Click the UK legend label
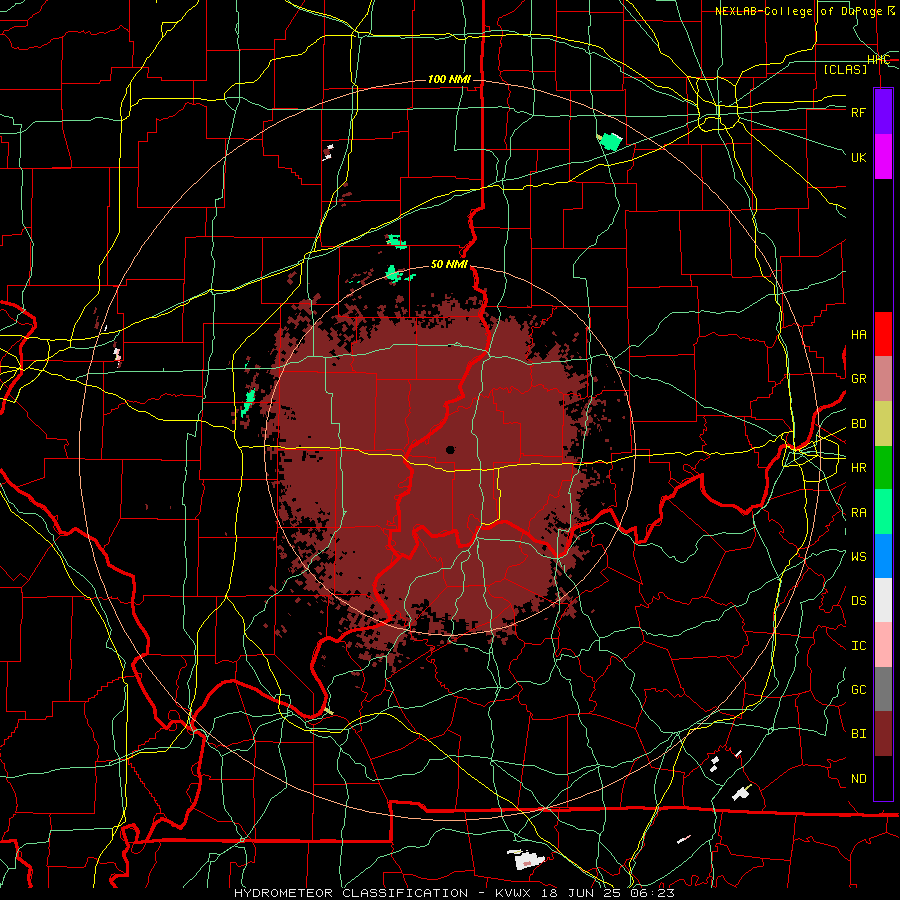The height and width of the screenshot is (900, 900). click(x=858, y=157)
